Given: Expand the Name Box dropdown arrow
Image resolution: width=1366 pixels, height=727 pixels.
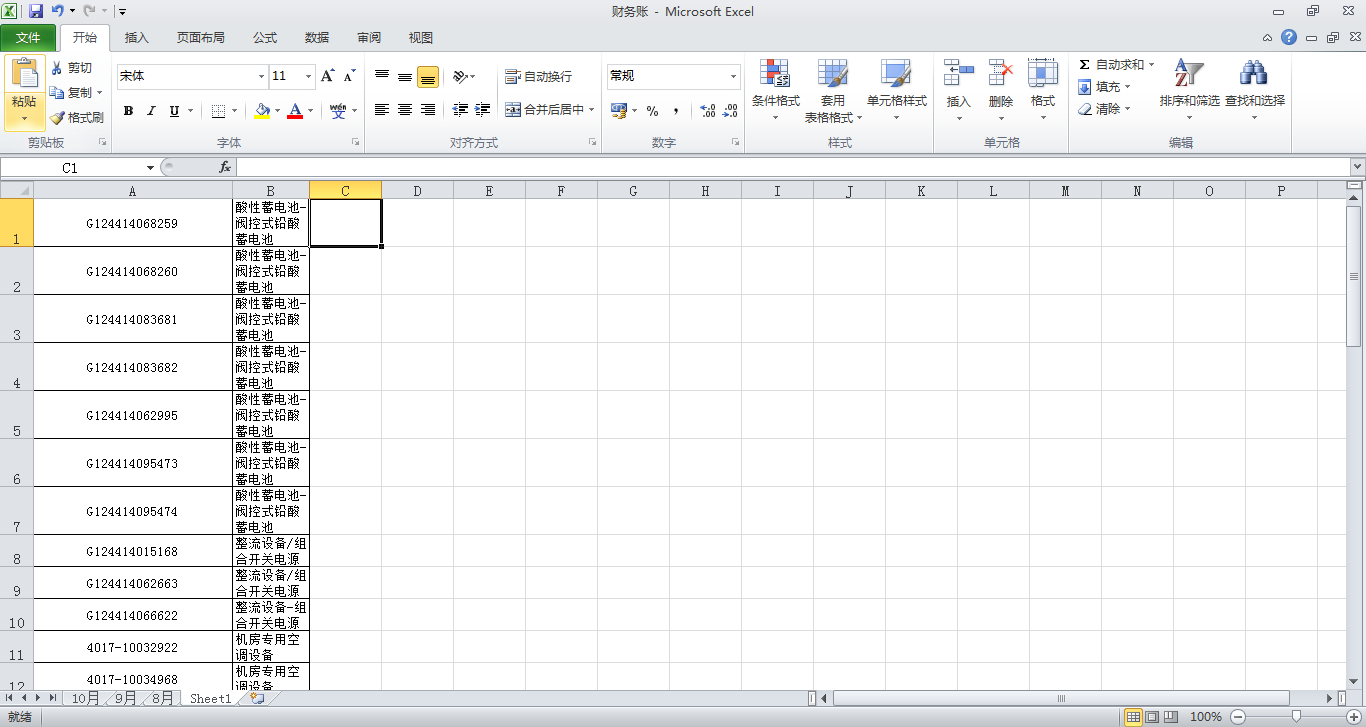Looking at the screenshot, I should (150, 168).
